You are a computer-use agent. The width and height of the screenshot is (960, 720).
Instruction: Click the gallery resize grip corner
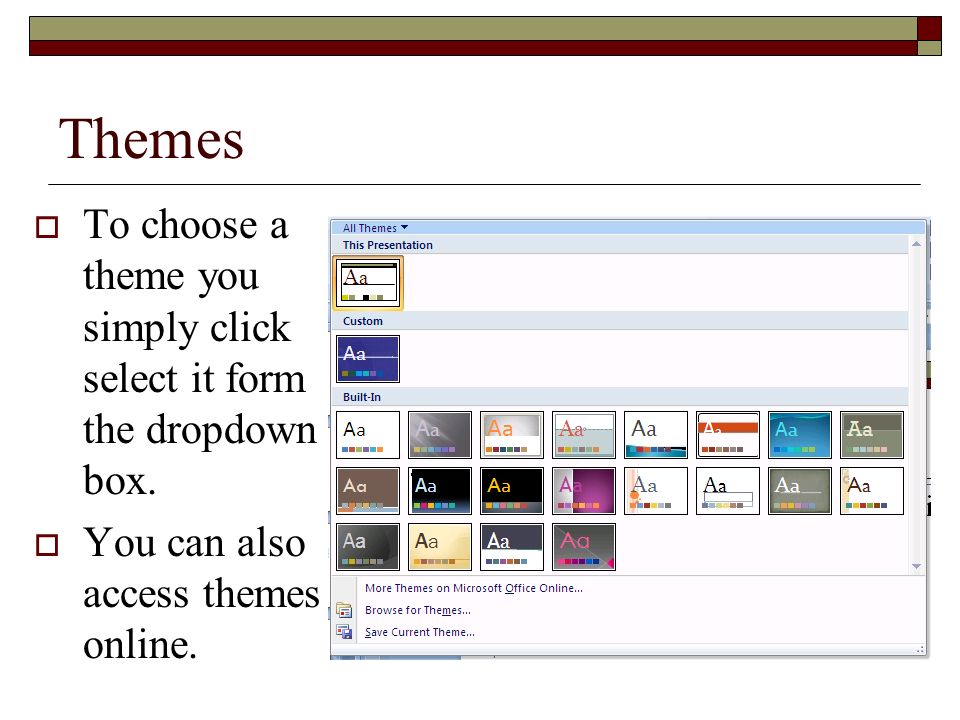[920, 650]
